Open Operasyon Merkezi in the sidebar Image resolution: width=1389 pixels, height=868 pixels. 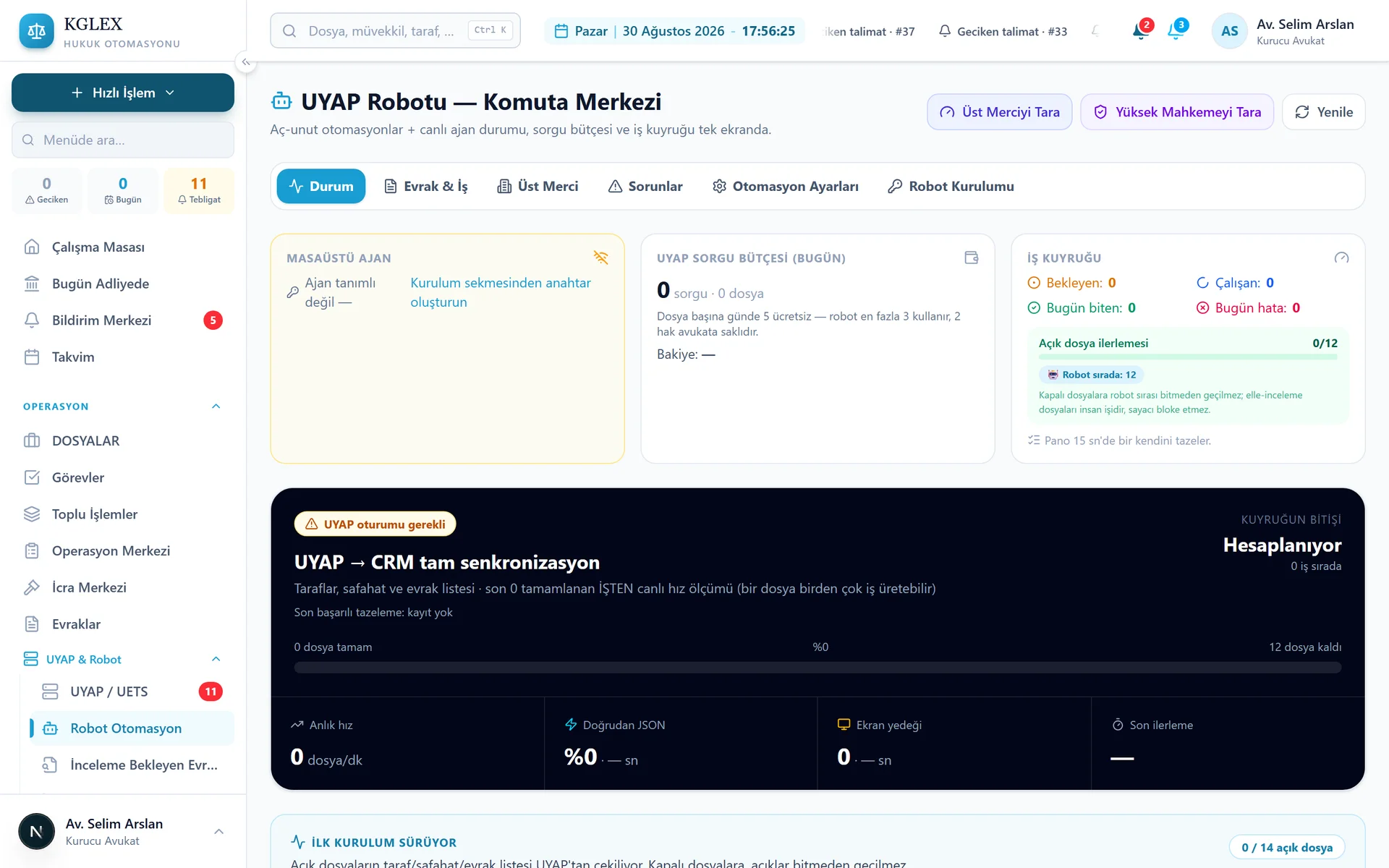123,551
